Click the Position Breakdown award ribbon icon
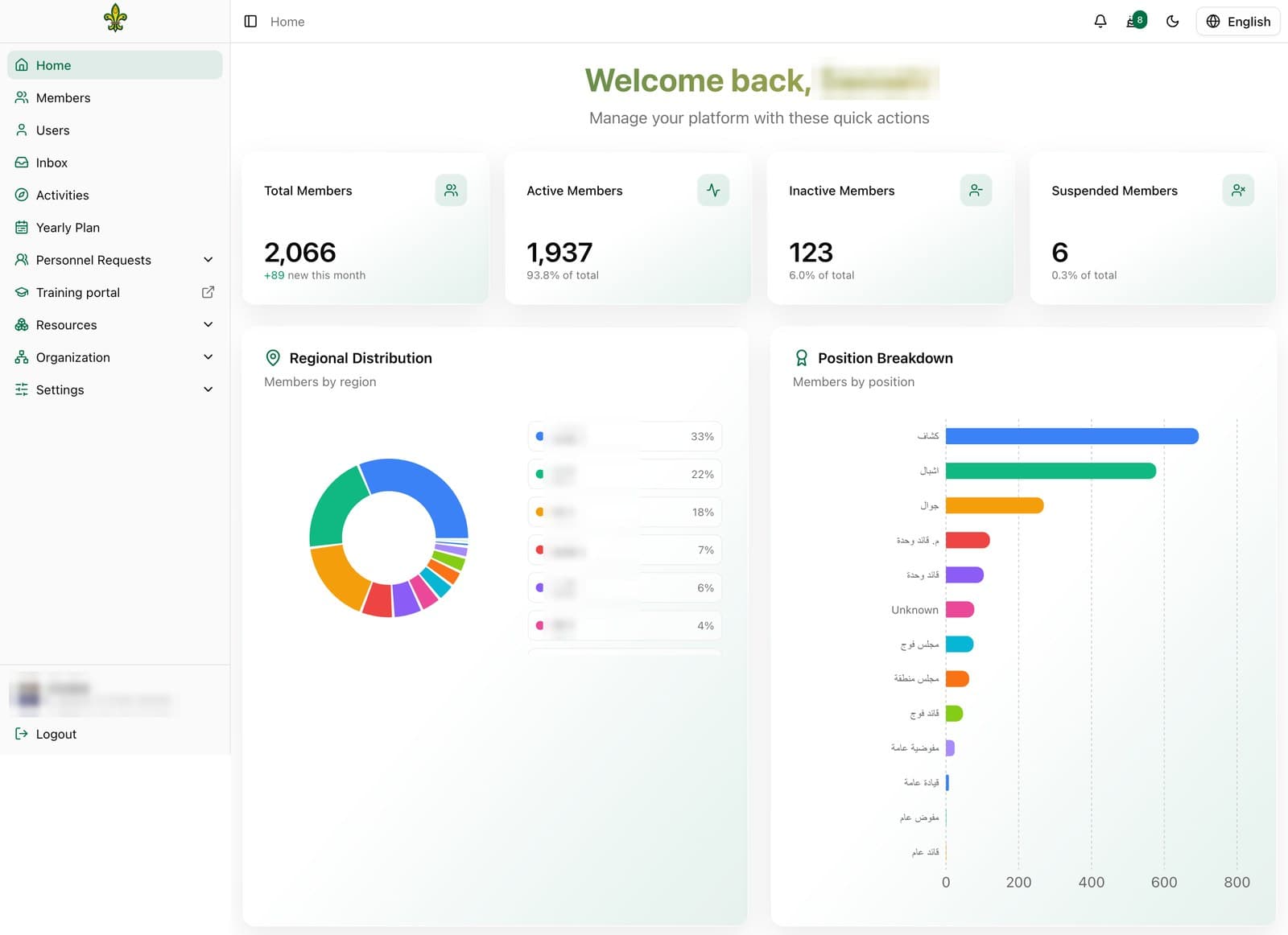Viewport: 1288px width, 935px height. point(801,358)
